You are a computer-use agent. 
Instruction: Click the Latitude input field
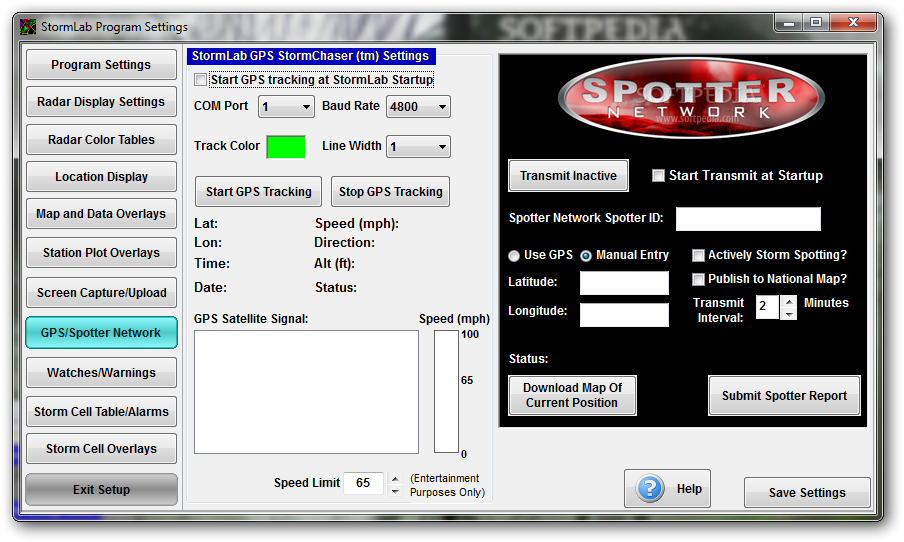(x=624, y=283)
